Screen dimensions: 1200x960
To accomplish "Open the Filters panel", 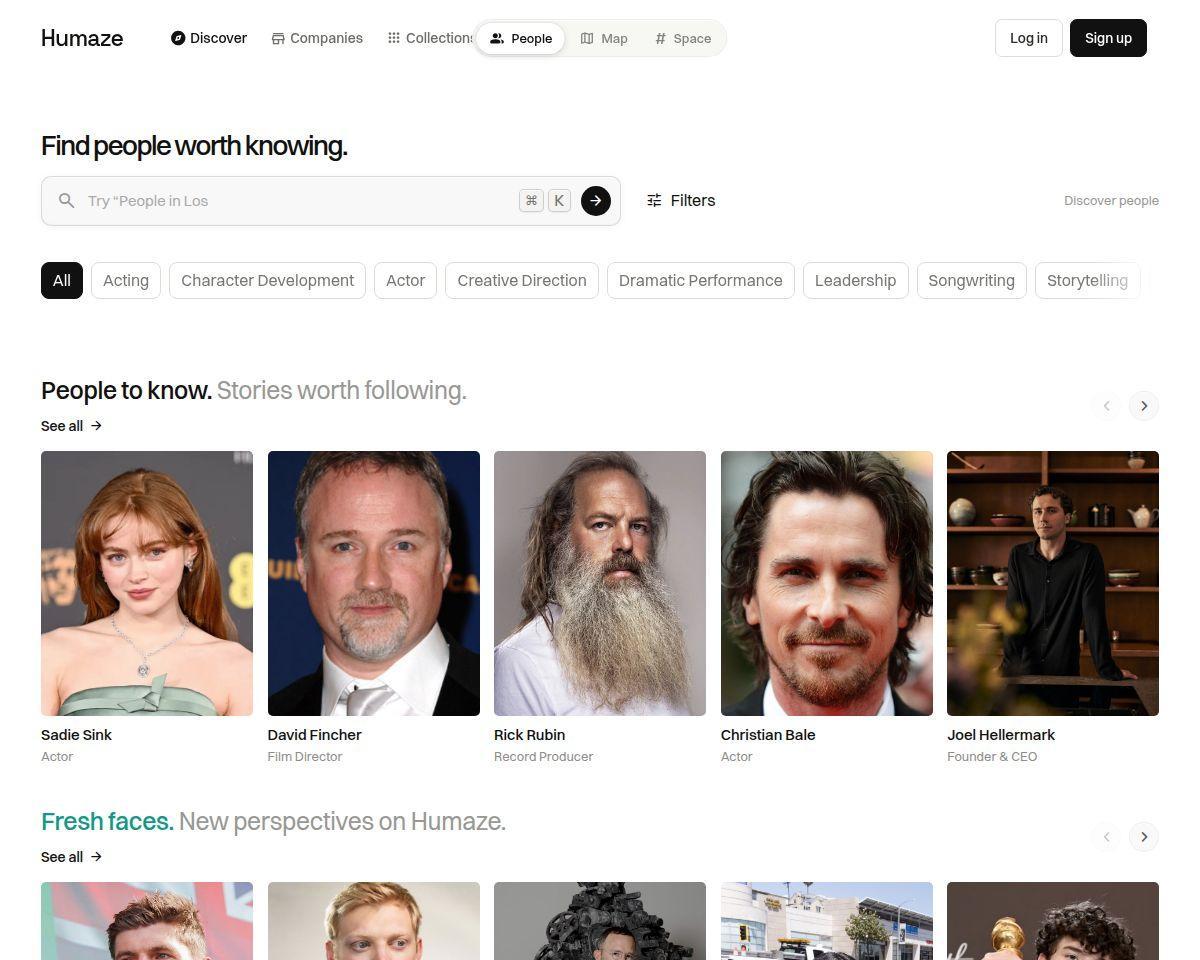I will coord(681,201).
